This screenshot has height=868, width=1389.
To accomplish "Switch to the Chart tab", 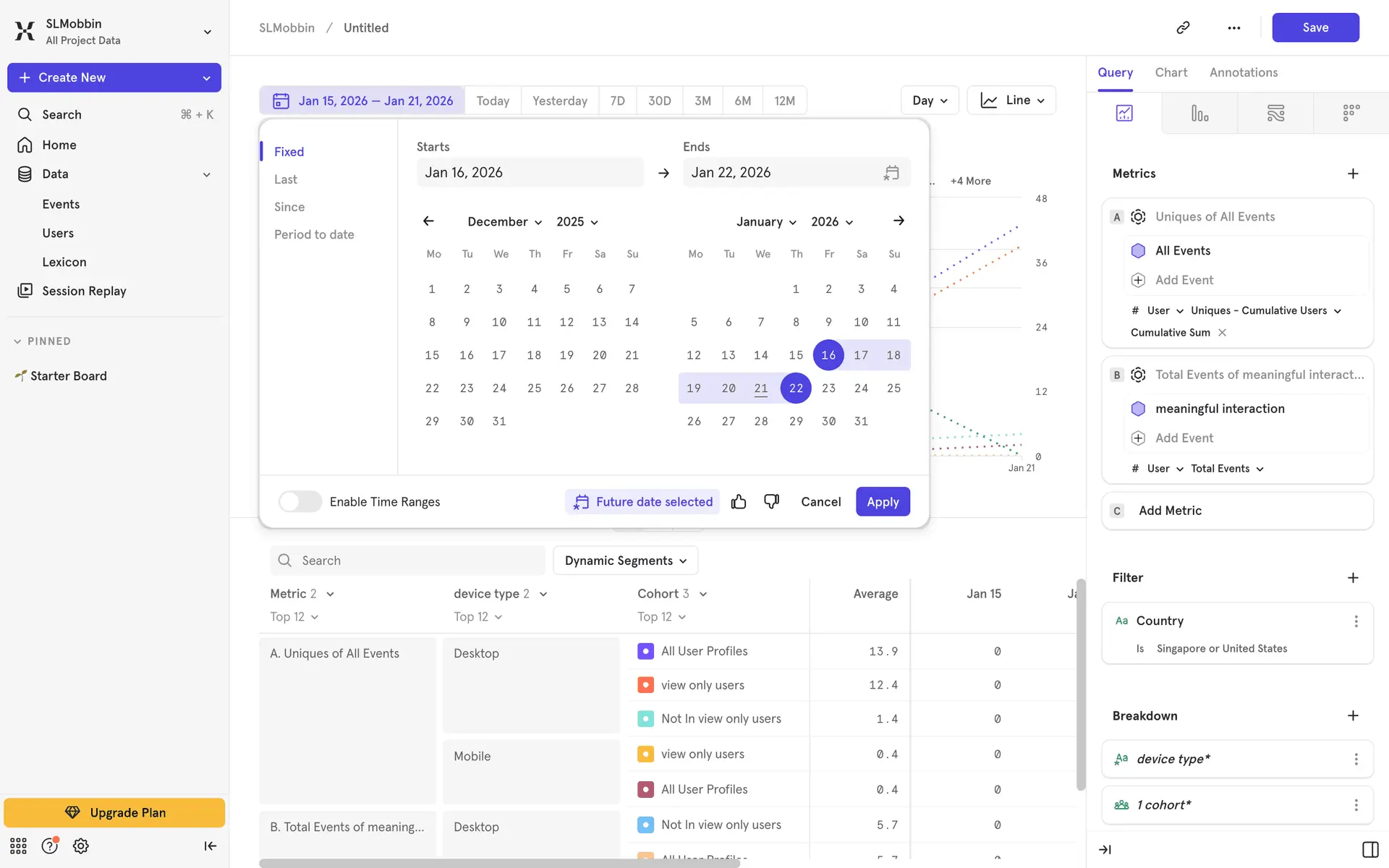I will [1171, 72].
